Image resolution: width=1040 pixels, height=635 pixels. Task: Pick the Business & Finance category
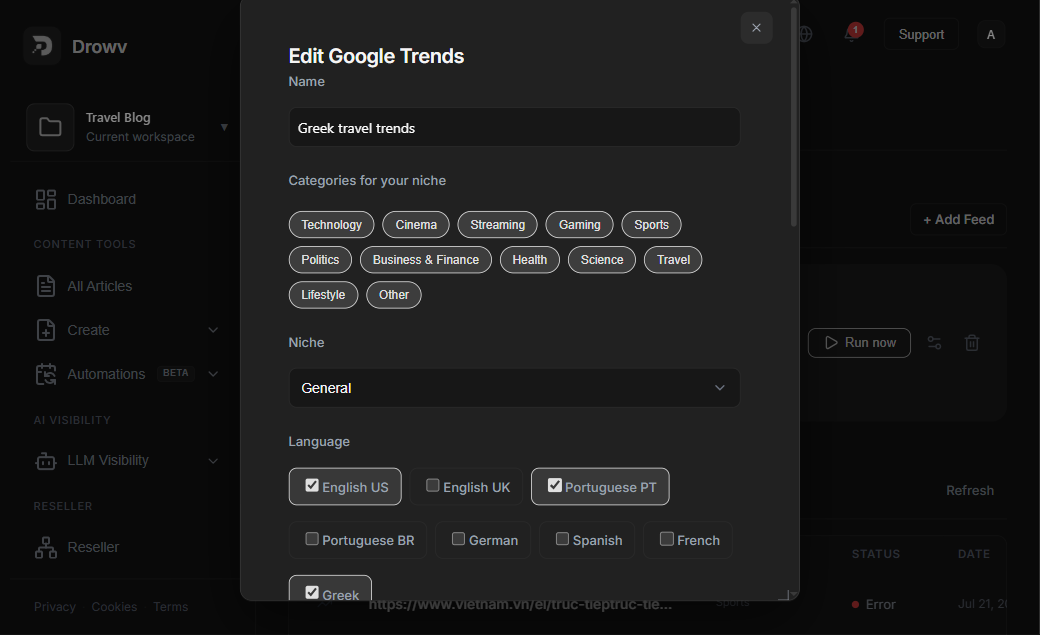(x=426, y=260)
